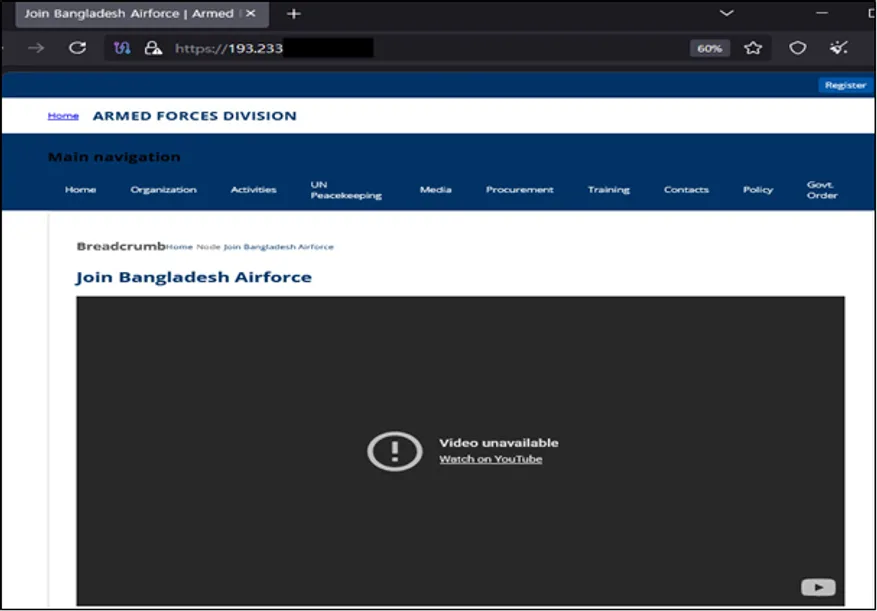877x611 pixels.
Task: Click the ARMED FORCES DIVISION title
Action: (x=195, y=116)
